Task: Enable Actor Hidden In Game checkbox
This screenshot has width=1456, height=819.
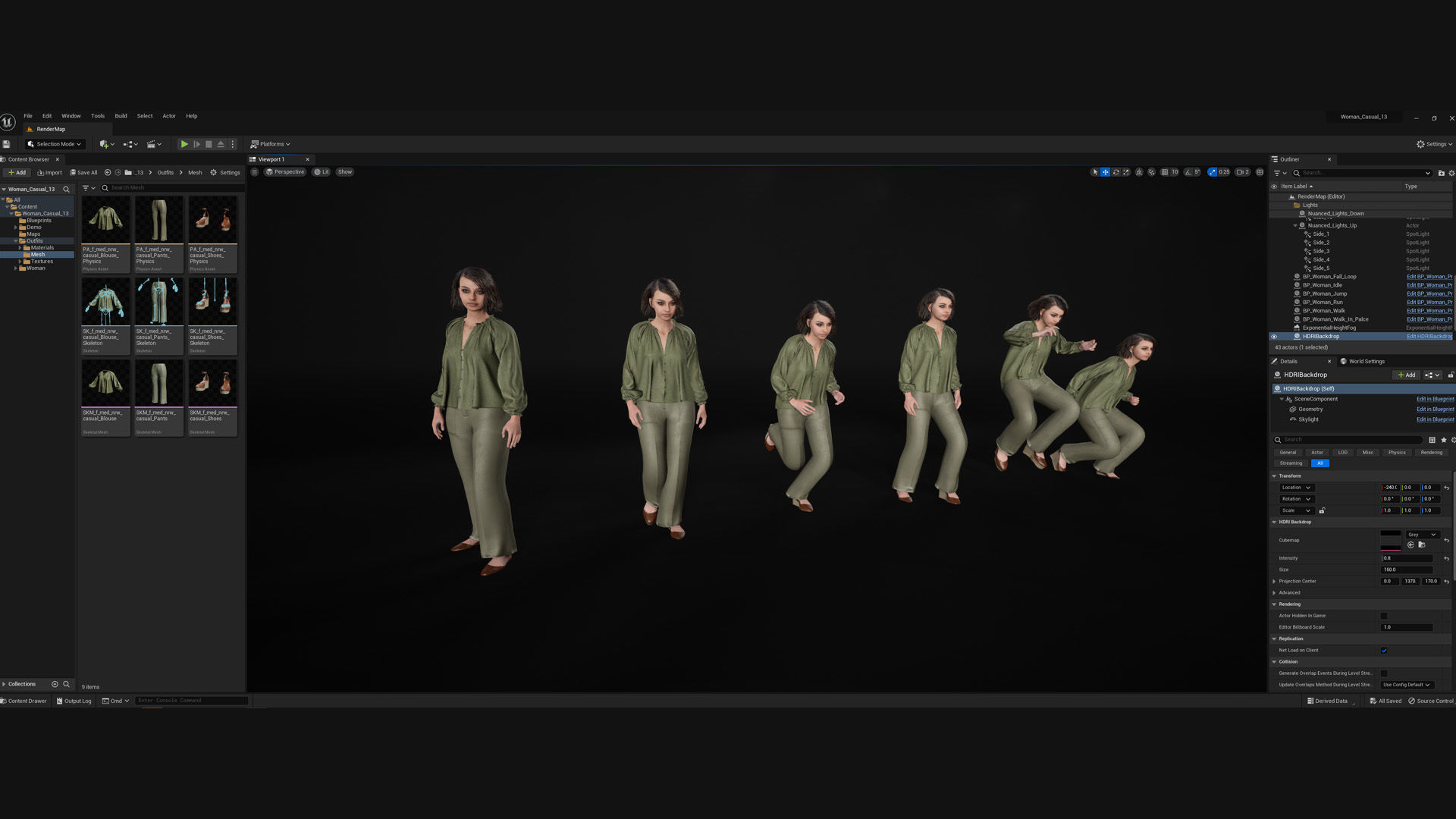Action: point(1384,616)
